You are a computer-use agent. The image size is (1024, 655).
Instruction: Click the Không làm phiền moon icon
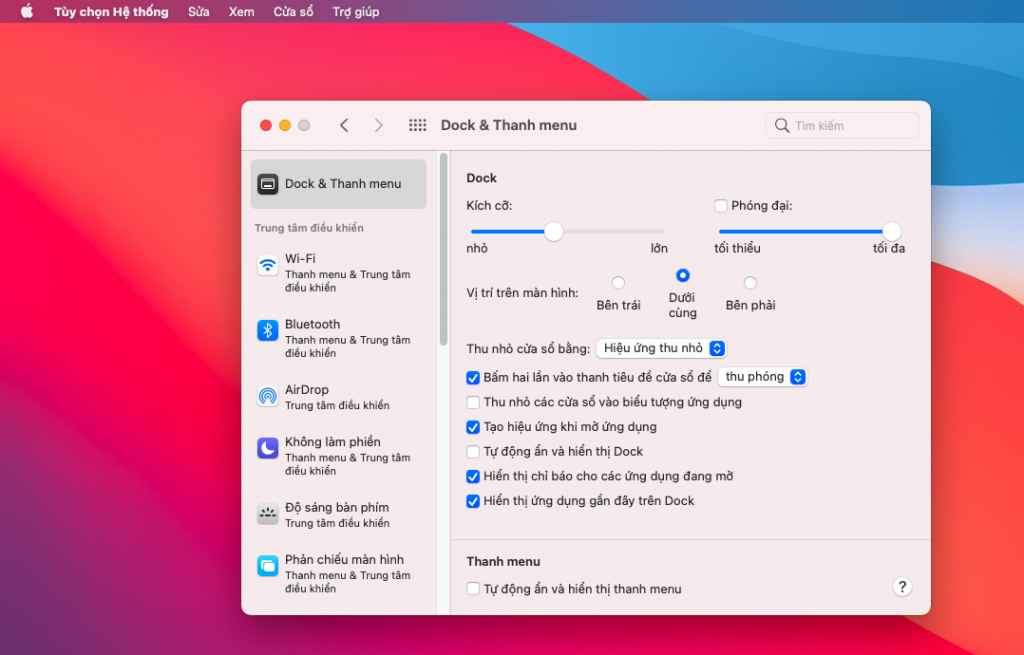(268, 449)
